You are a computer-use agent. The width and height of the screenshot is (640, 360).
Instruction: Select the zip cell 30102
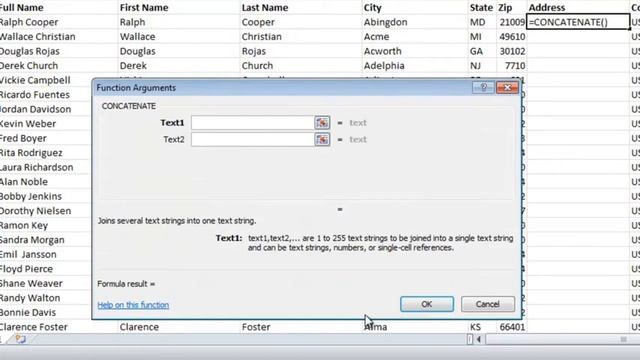(x=511, y=51)
